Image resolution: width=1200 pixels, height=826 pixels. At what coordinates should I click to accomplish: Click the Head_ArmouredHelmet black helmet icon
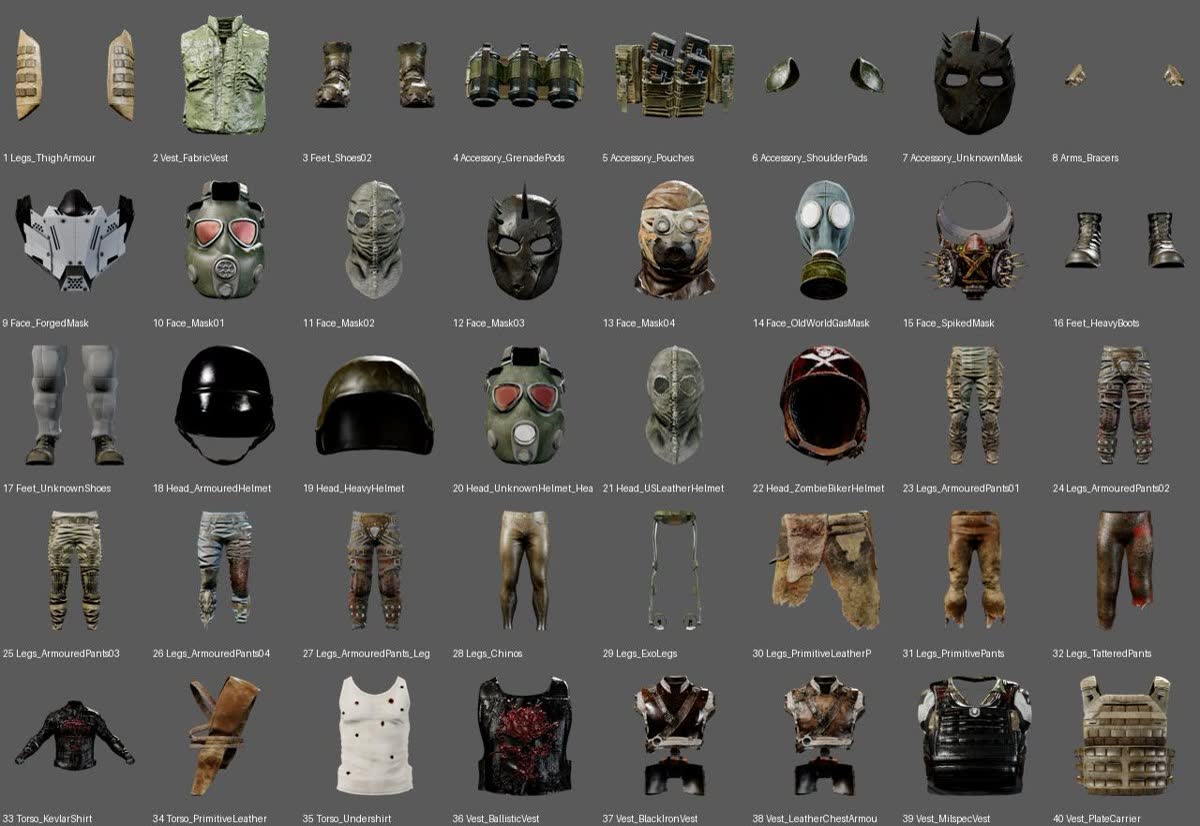pos(225,404)
